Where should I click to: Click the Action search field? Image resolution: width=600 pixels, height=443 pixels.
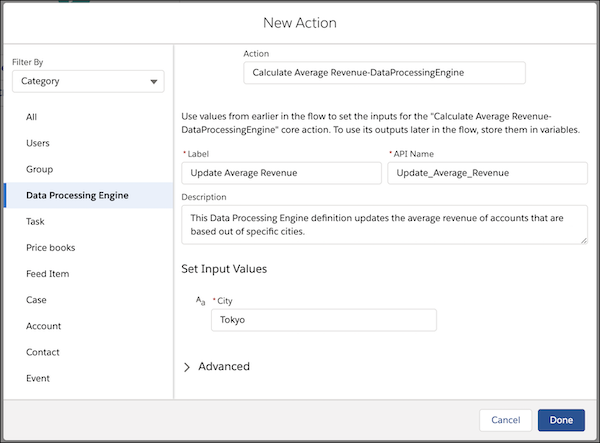tap(384, 73)
